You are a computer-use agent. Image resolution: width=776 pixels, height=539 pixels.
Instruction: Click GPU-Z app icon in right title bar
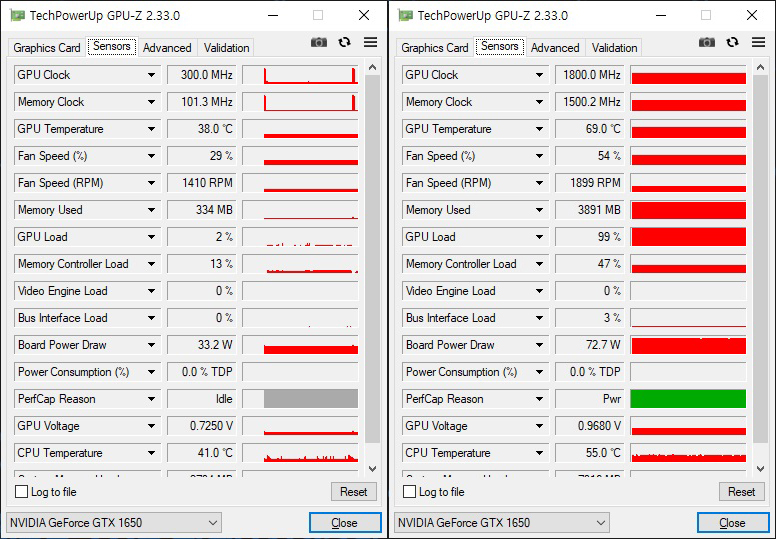406,15
